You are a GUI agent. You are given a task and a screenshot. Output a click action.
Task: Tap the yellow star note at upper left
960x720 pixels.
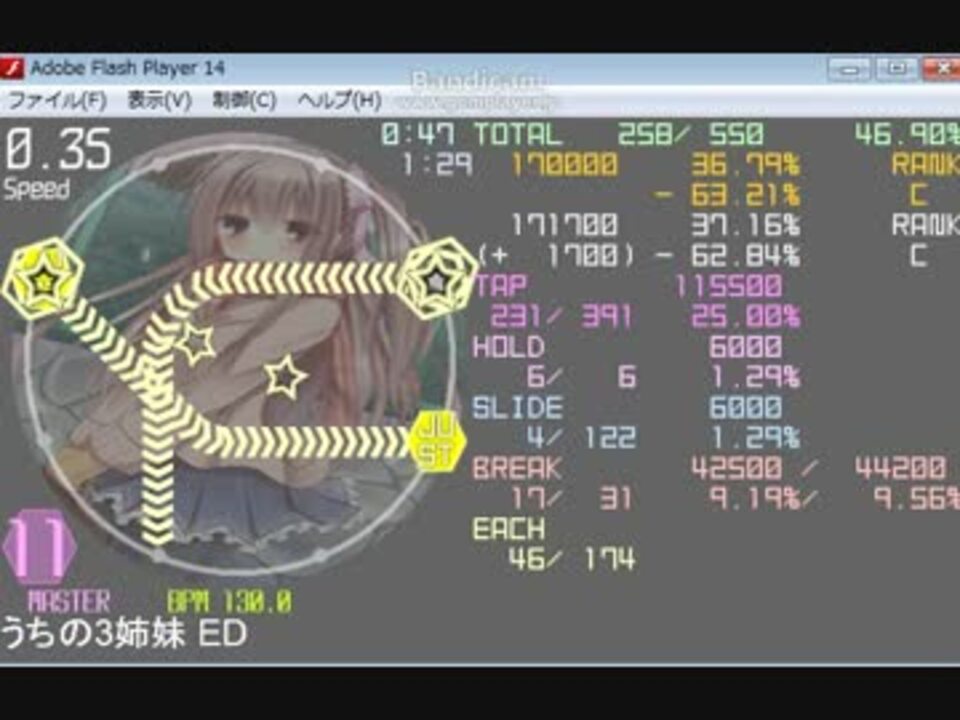pos(43,279)
